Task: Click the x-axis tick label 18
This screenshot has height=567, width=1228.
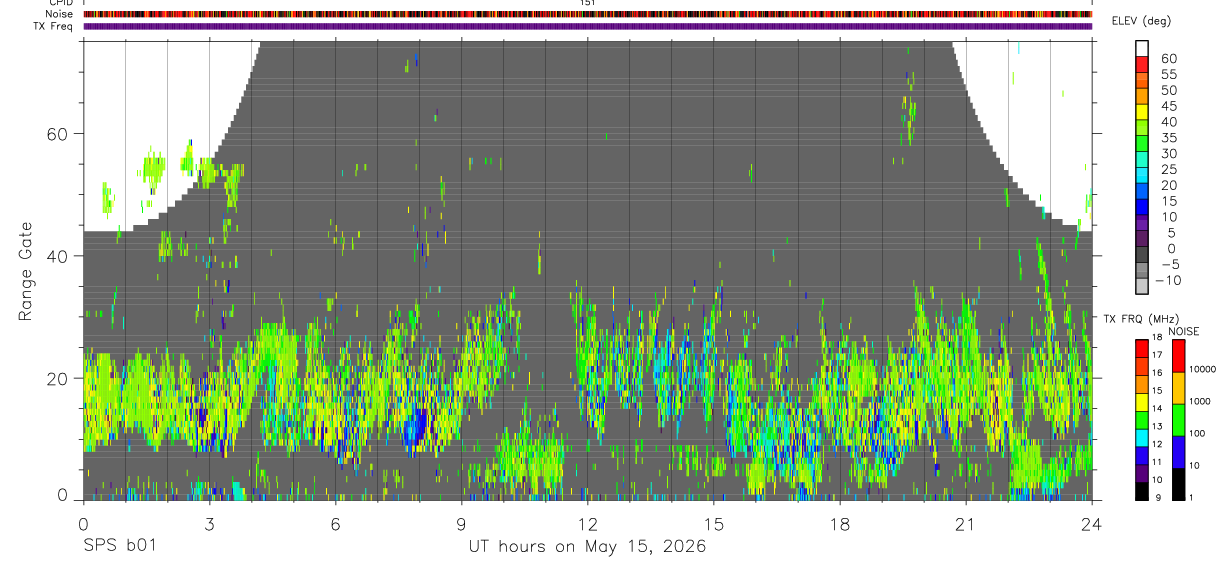Action: pyautogui.click(x=840, y=523)
